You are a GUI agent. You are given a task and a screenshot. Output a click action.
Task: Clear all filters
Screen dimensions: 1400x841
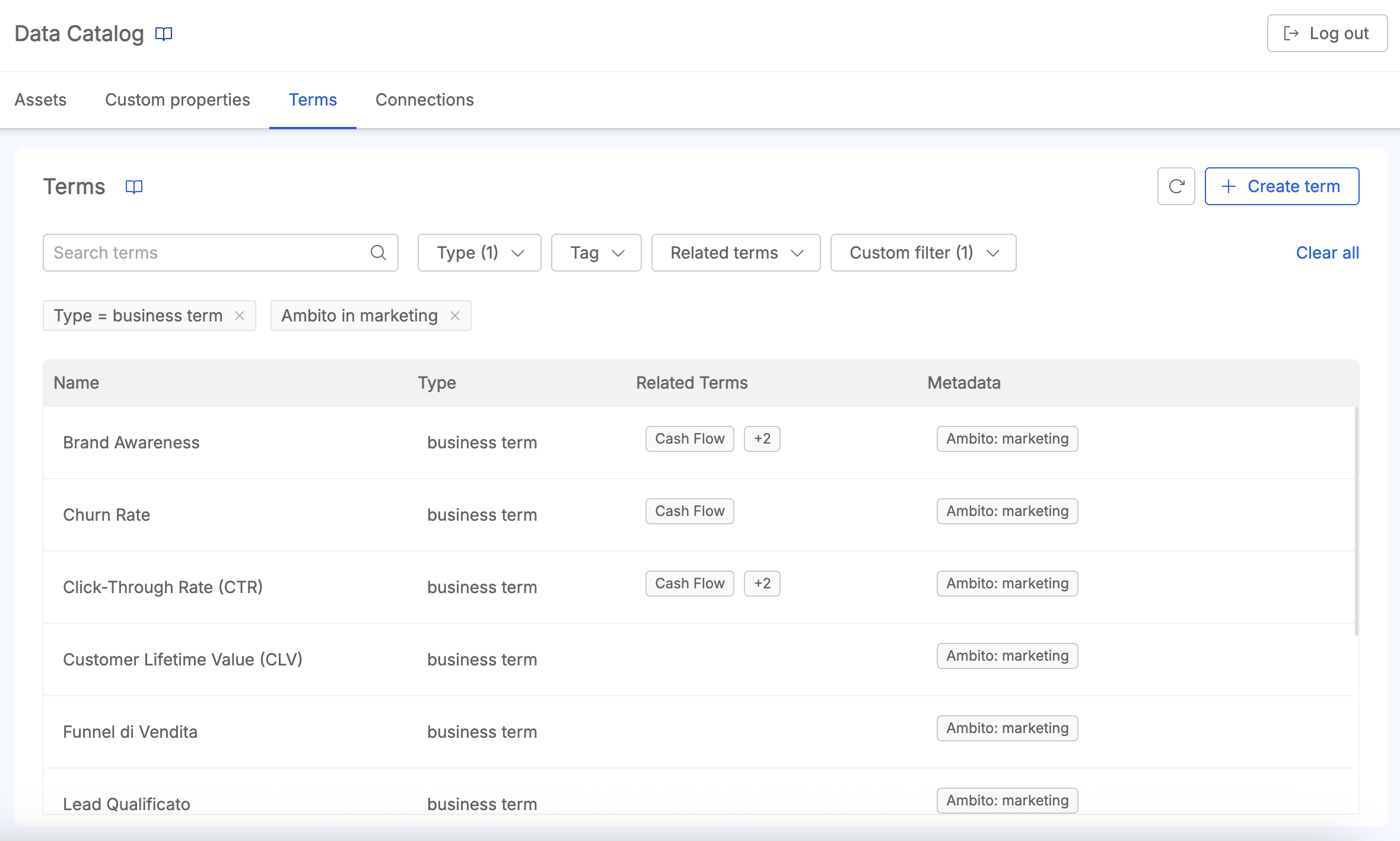(1327, 253)
